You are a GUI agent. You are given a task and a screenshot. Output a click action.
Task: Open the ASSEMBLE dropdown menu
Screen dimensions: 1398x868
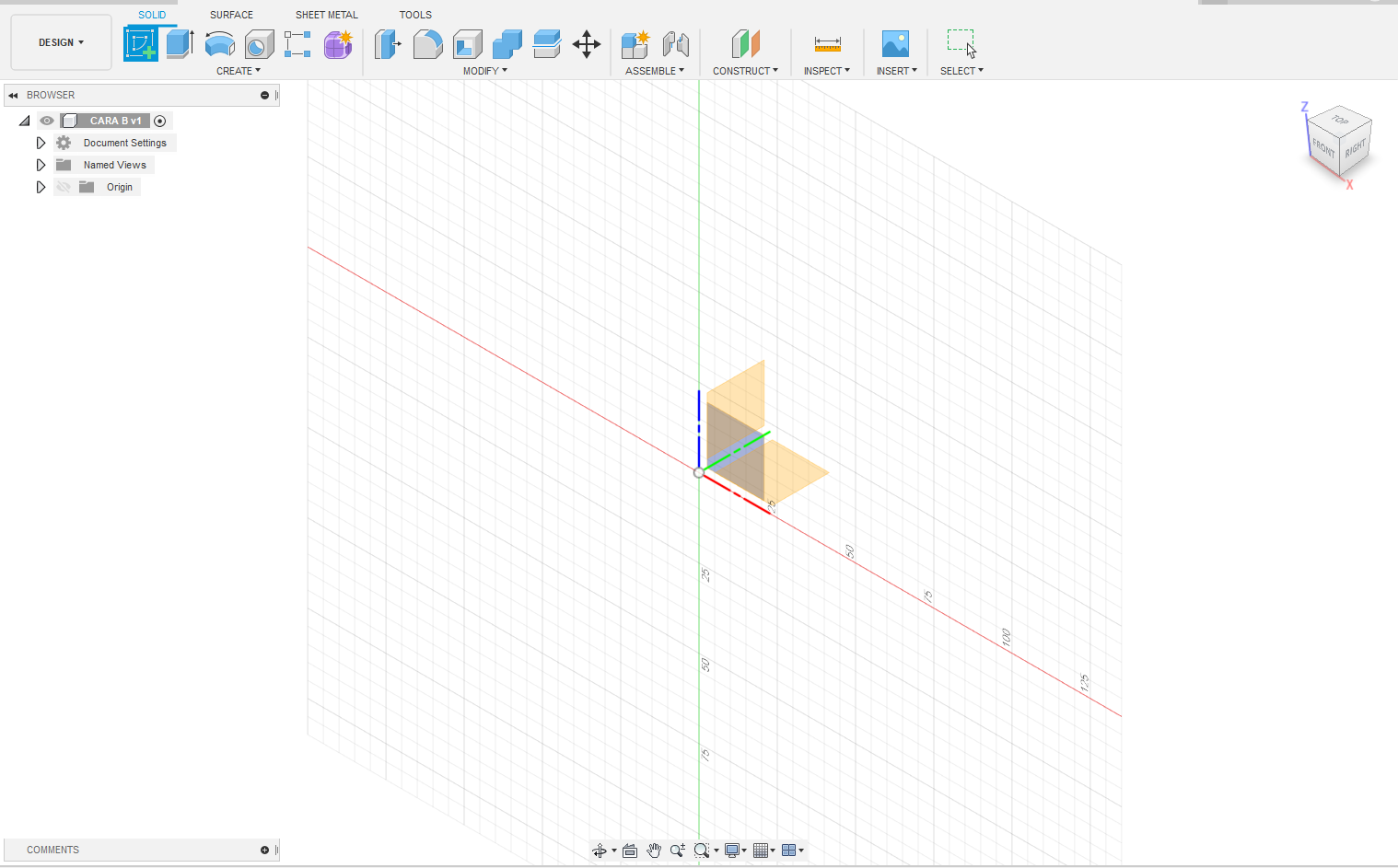point(655,71)
